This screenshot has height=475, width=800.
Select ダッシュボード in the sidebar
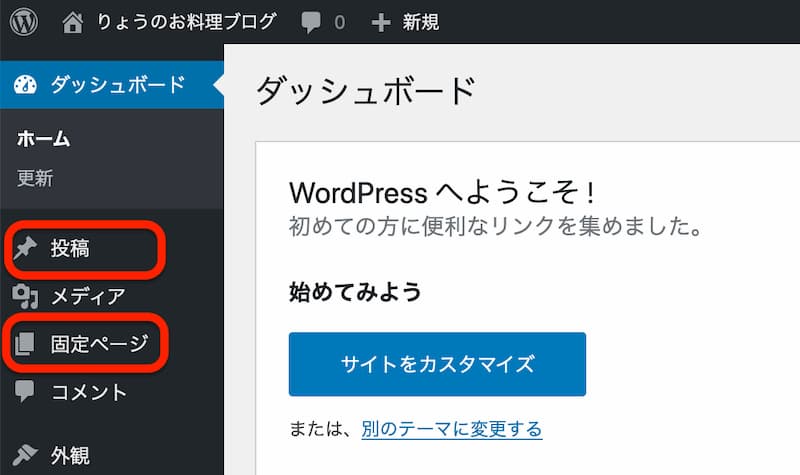coord(112,85)
